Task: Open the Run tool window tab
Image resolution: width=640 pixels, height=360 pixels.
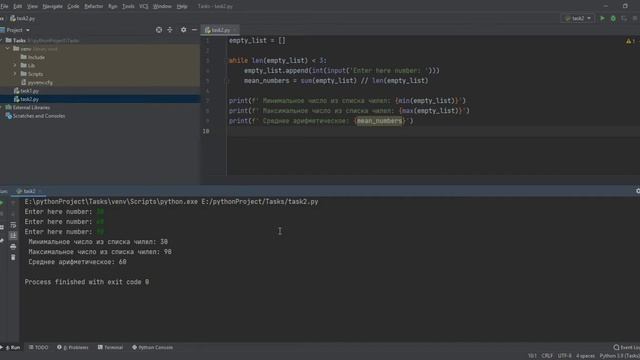Action: 11,347
